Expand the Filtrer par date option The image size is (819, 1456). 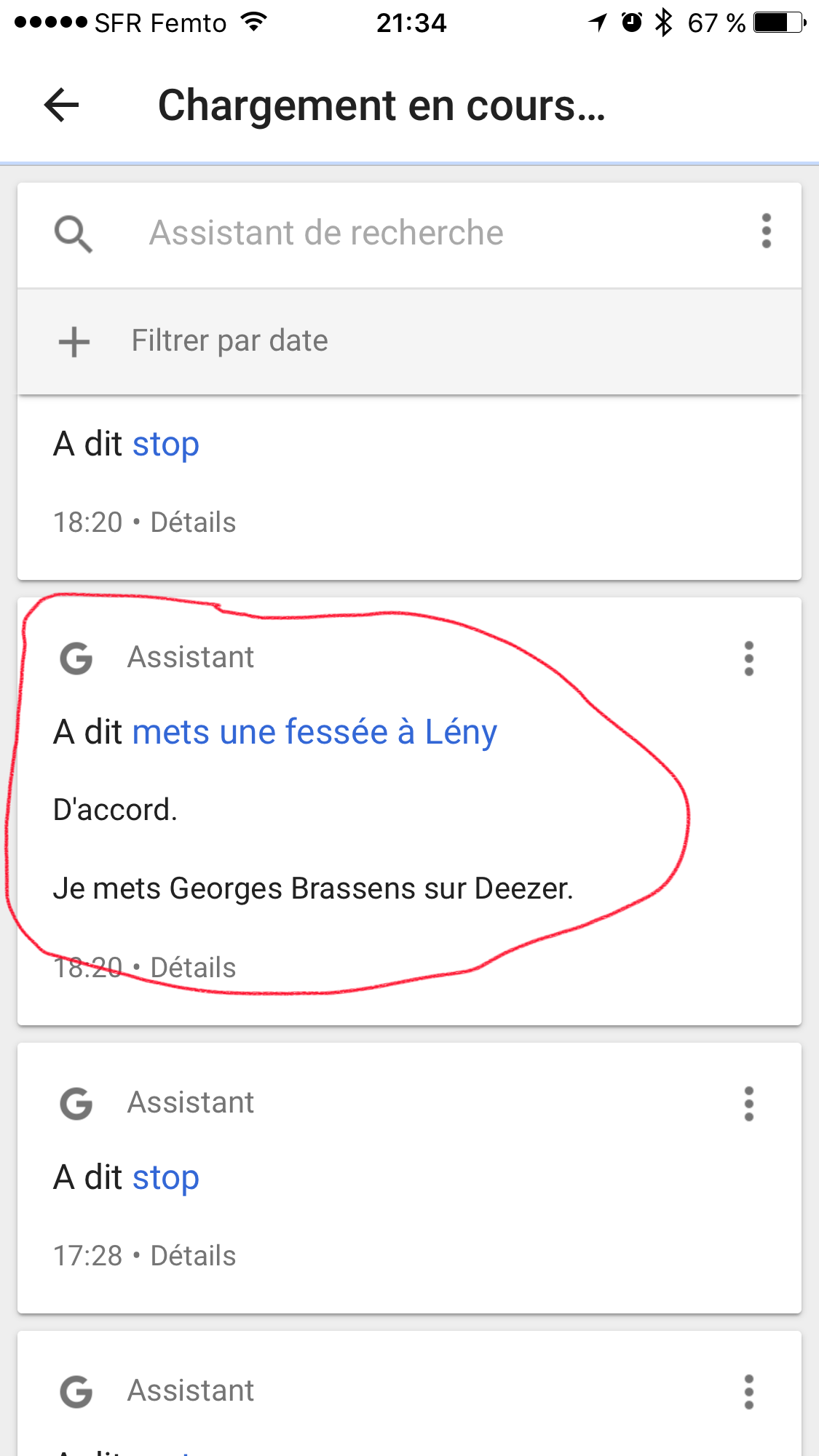tap(409, 341)
